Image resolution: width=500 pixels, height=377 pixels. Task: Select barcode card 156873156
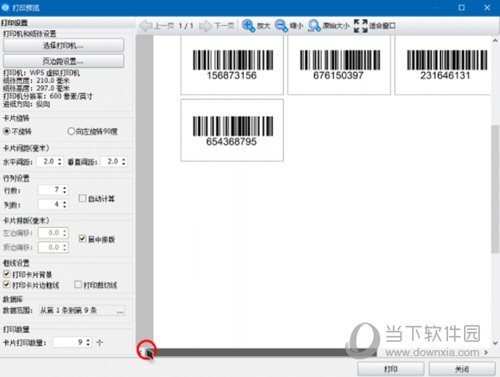point(232,65)
